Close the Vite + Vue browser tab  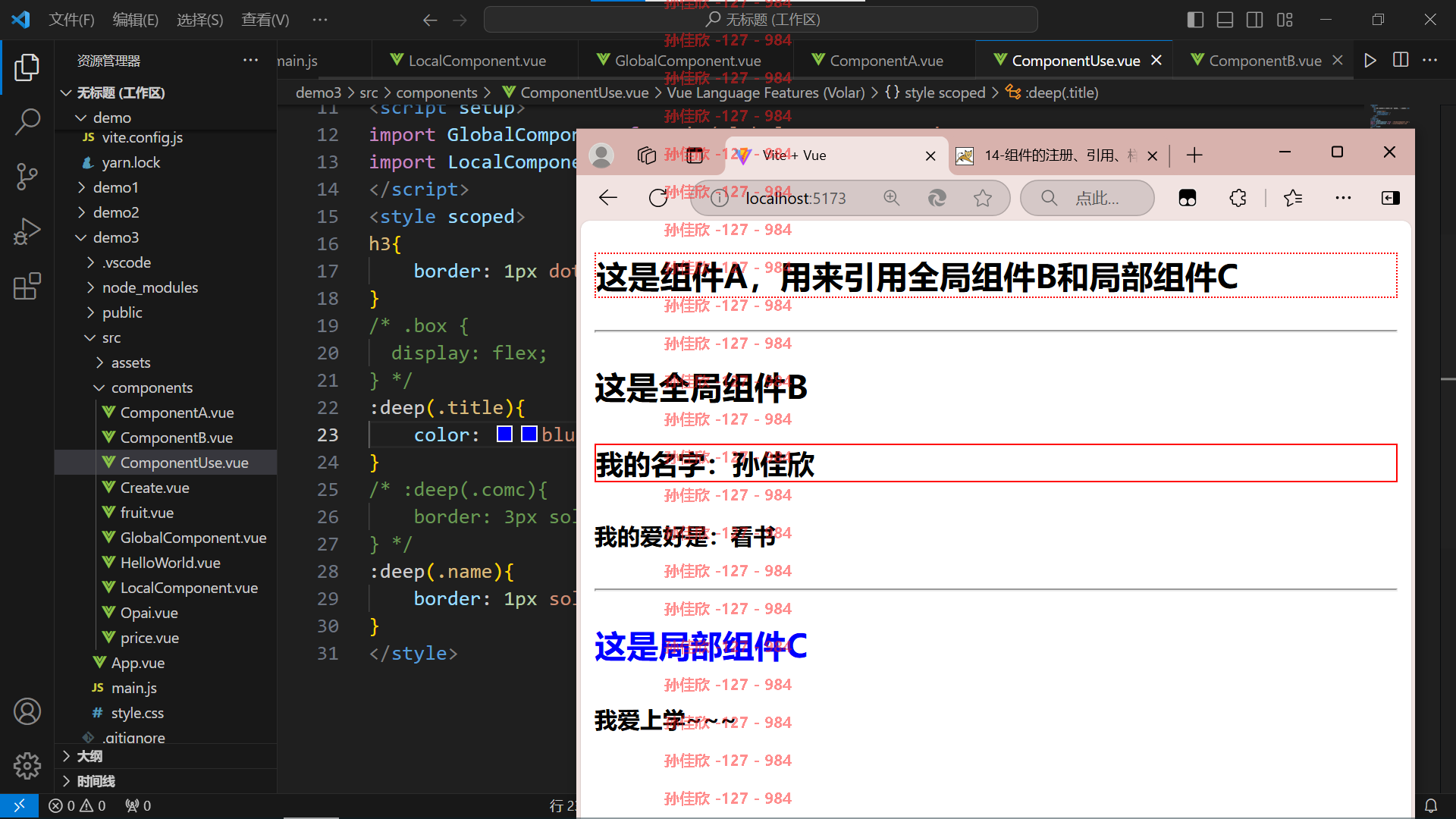(930, 155)
